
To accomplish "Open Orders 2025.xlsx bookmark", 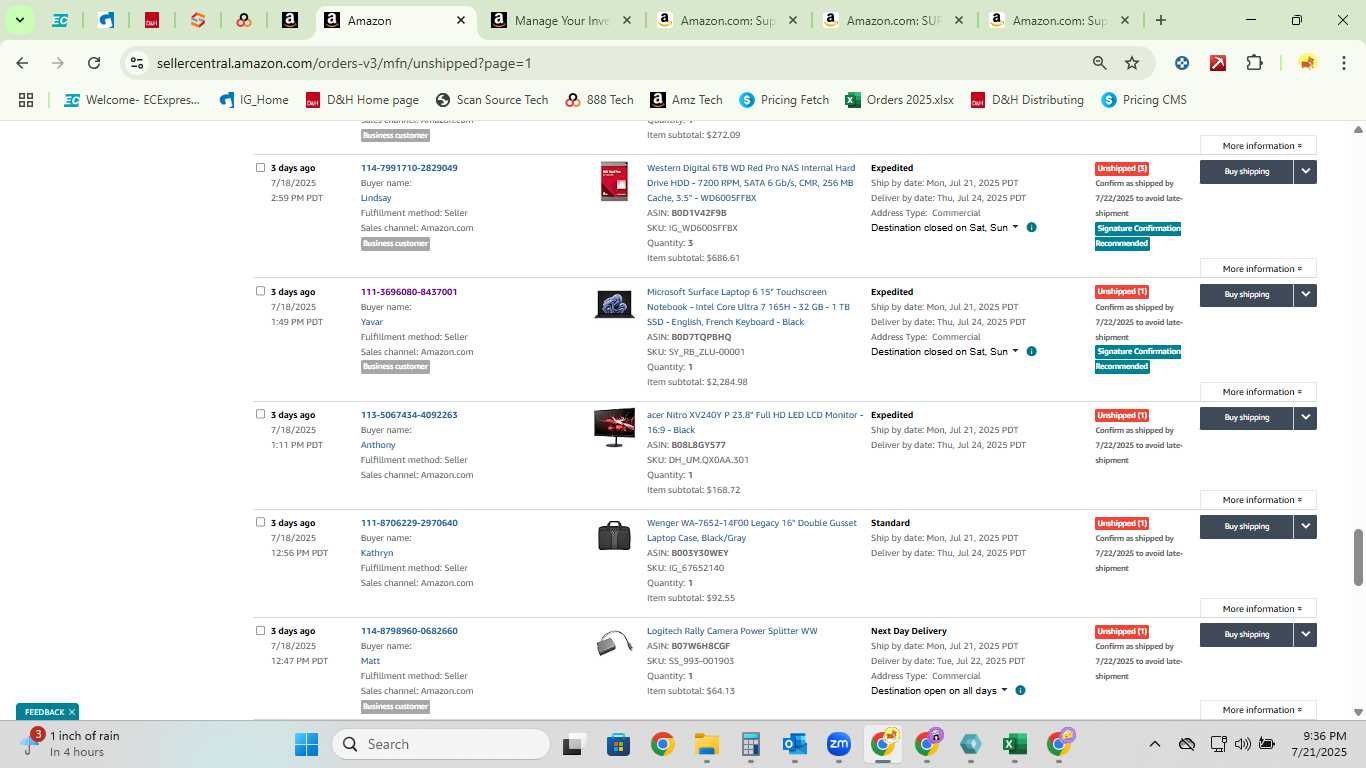I will [x=899, y=100].
